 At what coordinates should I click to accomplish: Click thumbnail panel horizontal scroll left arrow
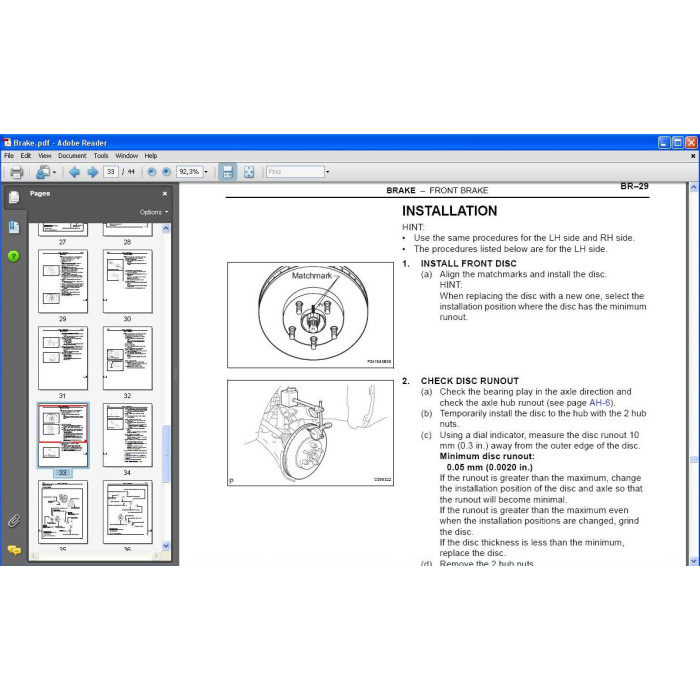34,556
